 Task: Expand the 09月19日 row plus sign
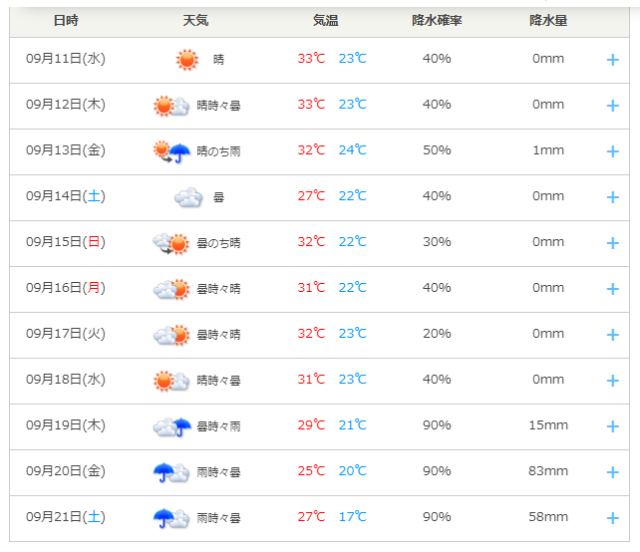pos(613,427)
